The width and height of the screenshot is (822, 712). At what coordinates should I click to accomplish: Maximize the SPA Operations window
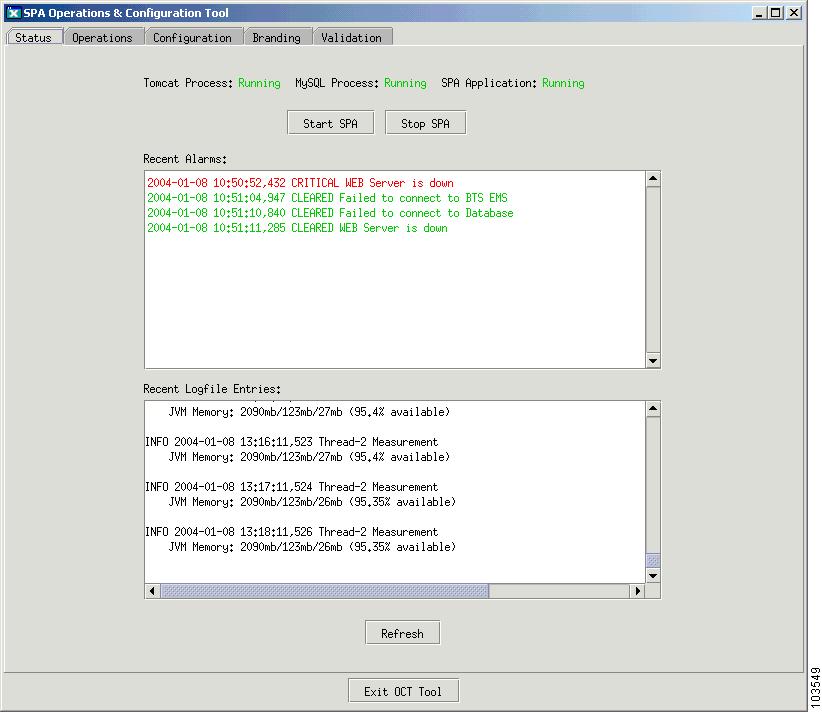tap(776, 13)
